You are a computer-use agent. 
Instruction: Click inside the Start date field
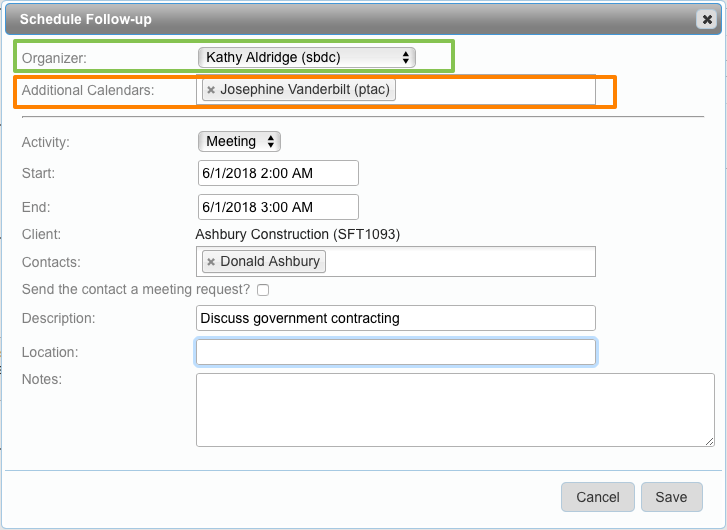278,173
